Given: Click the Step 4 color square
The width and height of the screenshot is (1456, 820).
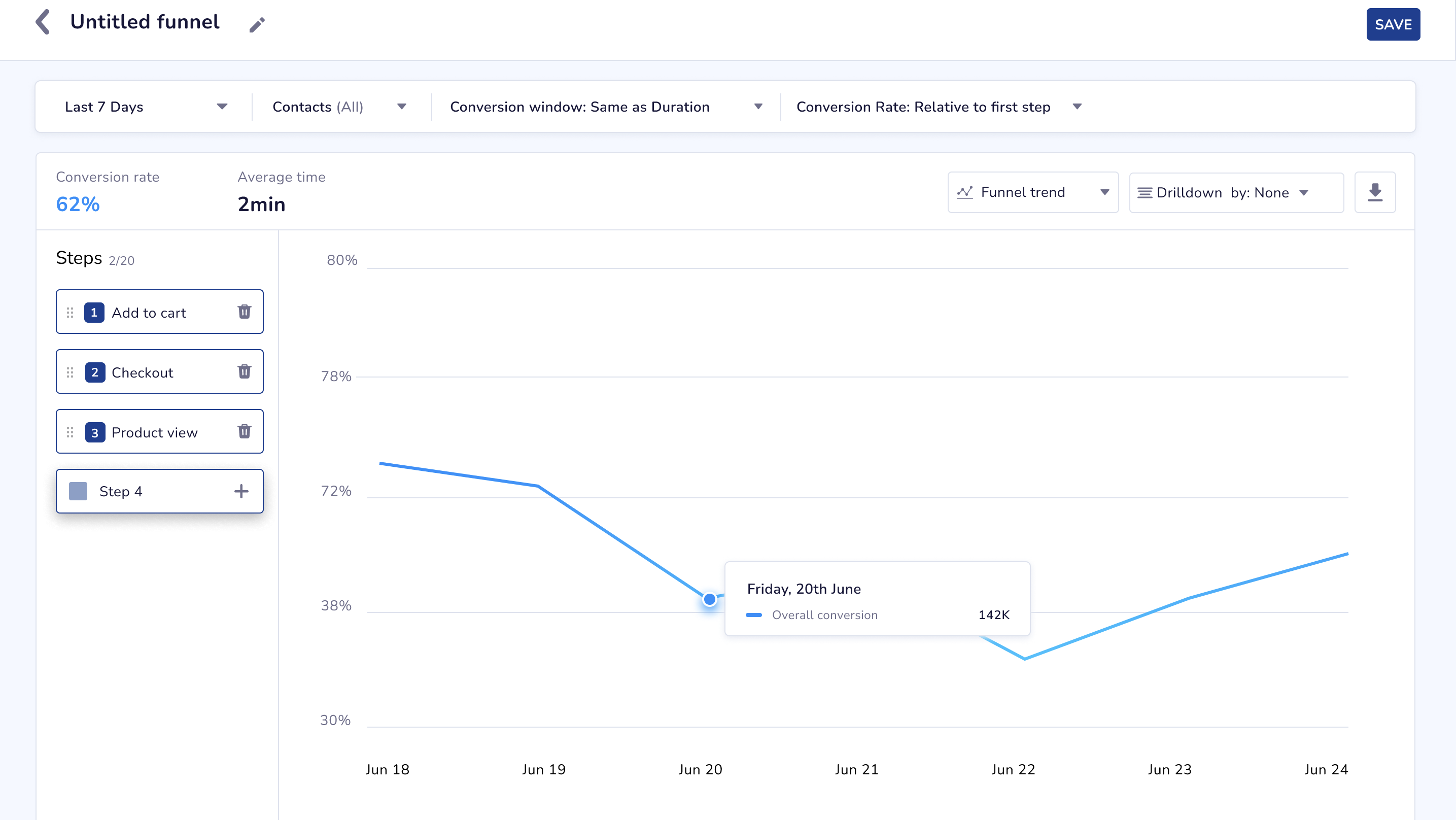Looking at the screenshot, I should click(78, 491).
